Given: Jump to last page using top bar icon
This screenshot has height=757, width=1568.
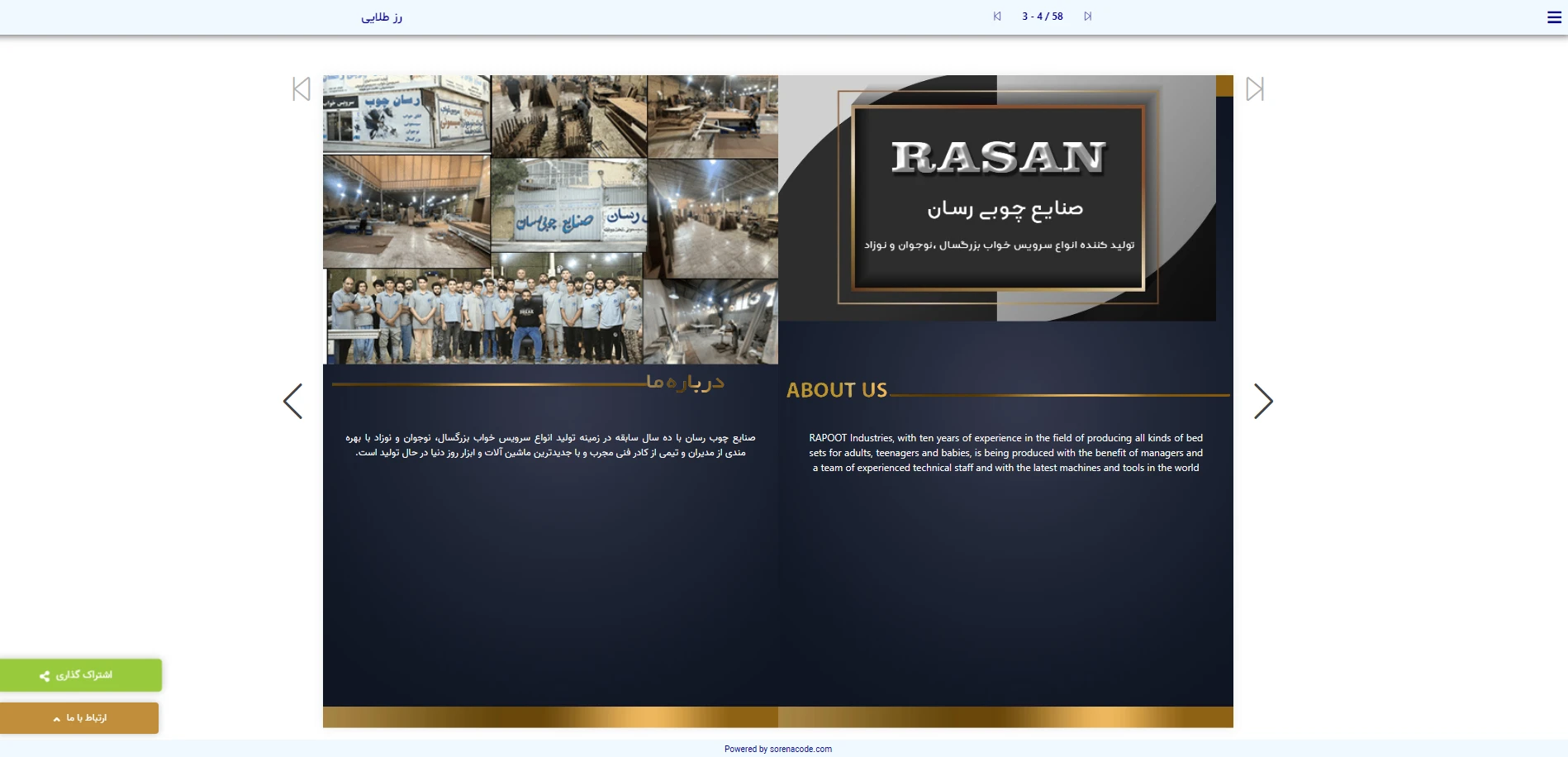Looking at the screenshot, I should point(1087,17).
